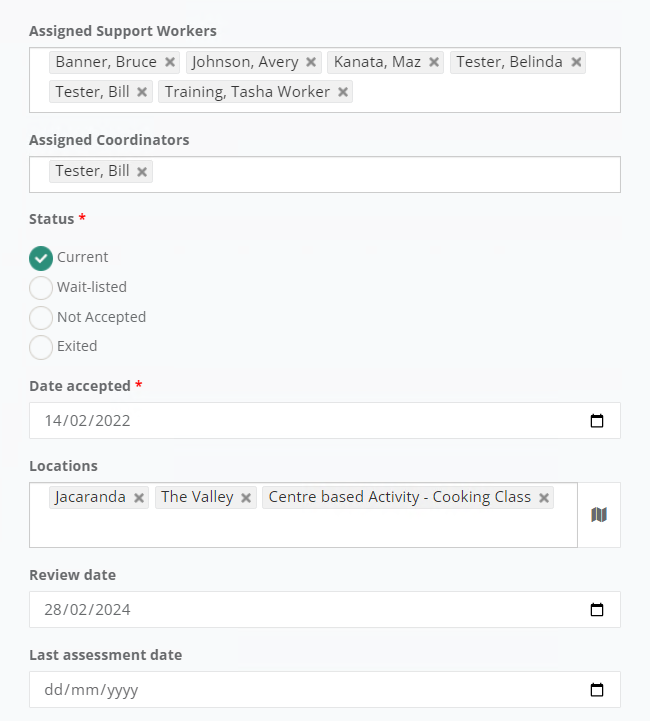Remove Johnson, Avery tag
Image resolution: width=650 pixels, height=721 pixels.
[x=311, y=62]
